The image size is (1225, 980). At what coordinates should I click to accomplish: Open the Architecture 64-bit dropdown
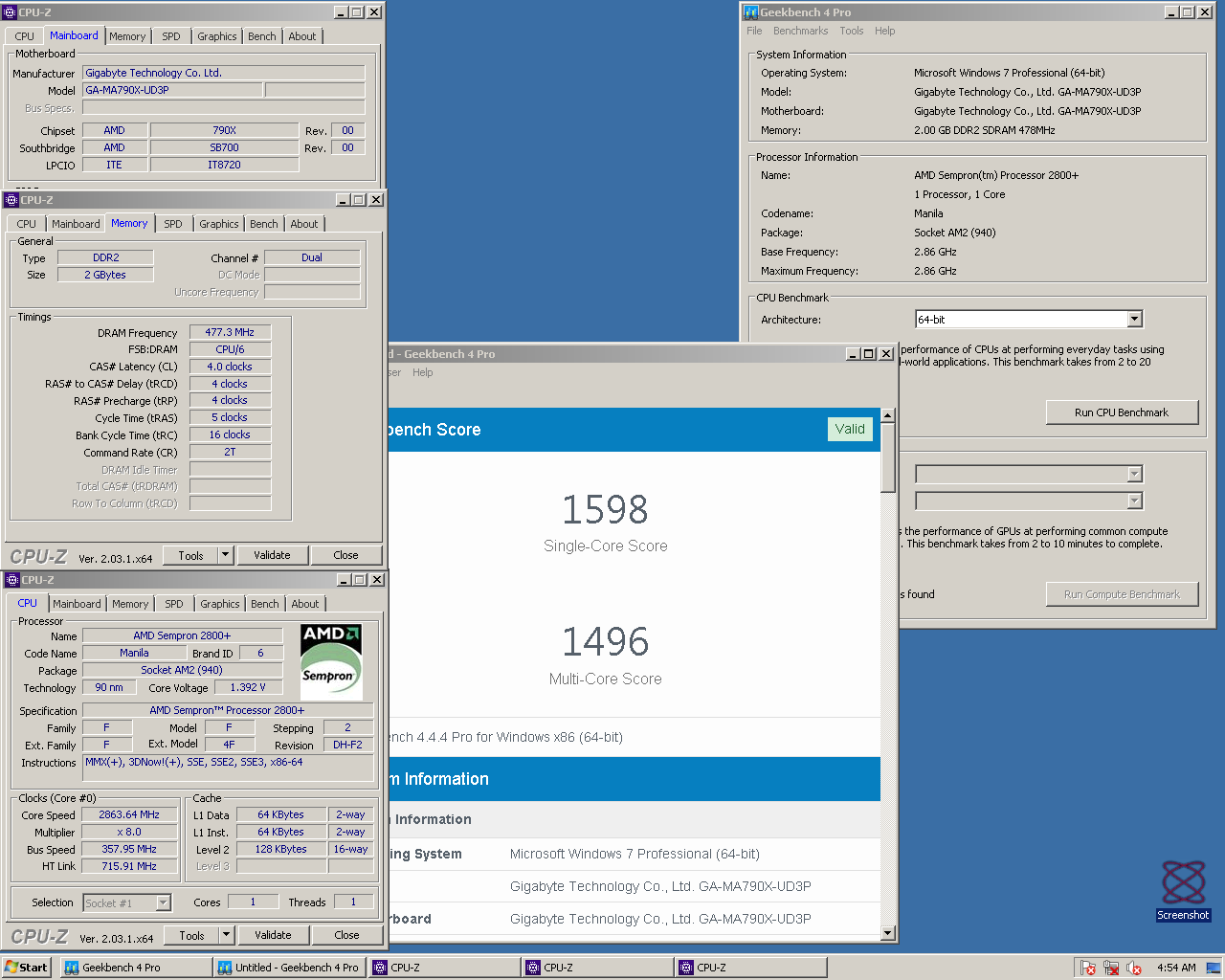(x=1134, y=320)
